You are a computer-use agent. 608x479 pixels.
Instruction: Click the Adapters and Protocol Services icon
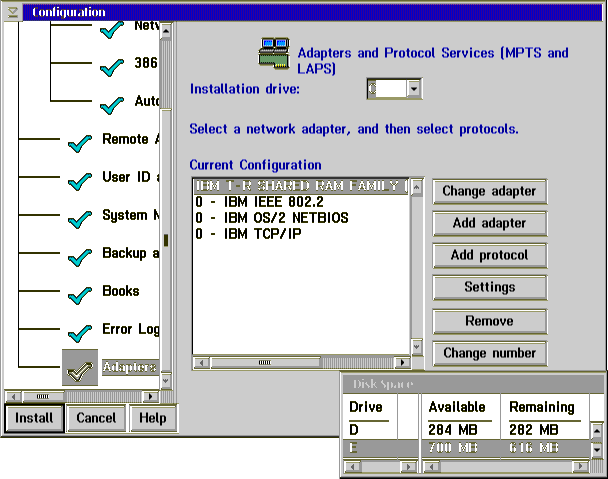tap(274, 54)
